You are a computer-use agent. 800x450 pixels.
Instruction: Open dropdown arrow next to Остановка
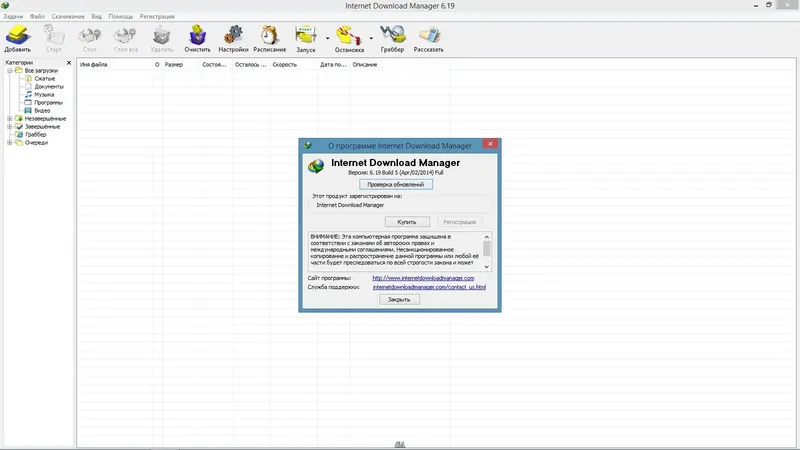click(371, 38)
